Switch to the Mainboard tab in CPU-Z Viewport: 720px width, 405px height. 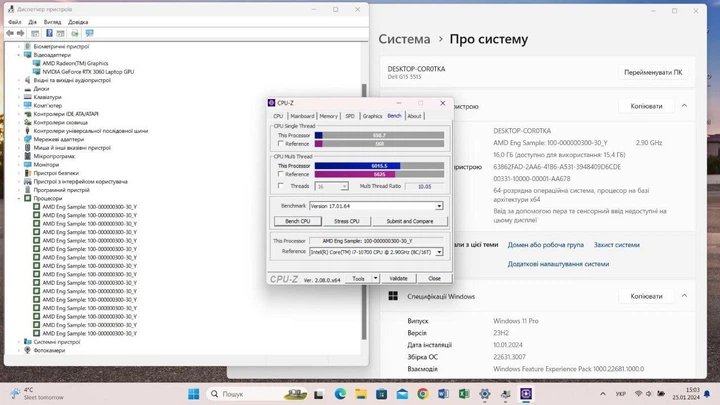[302, 116]
